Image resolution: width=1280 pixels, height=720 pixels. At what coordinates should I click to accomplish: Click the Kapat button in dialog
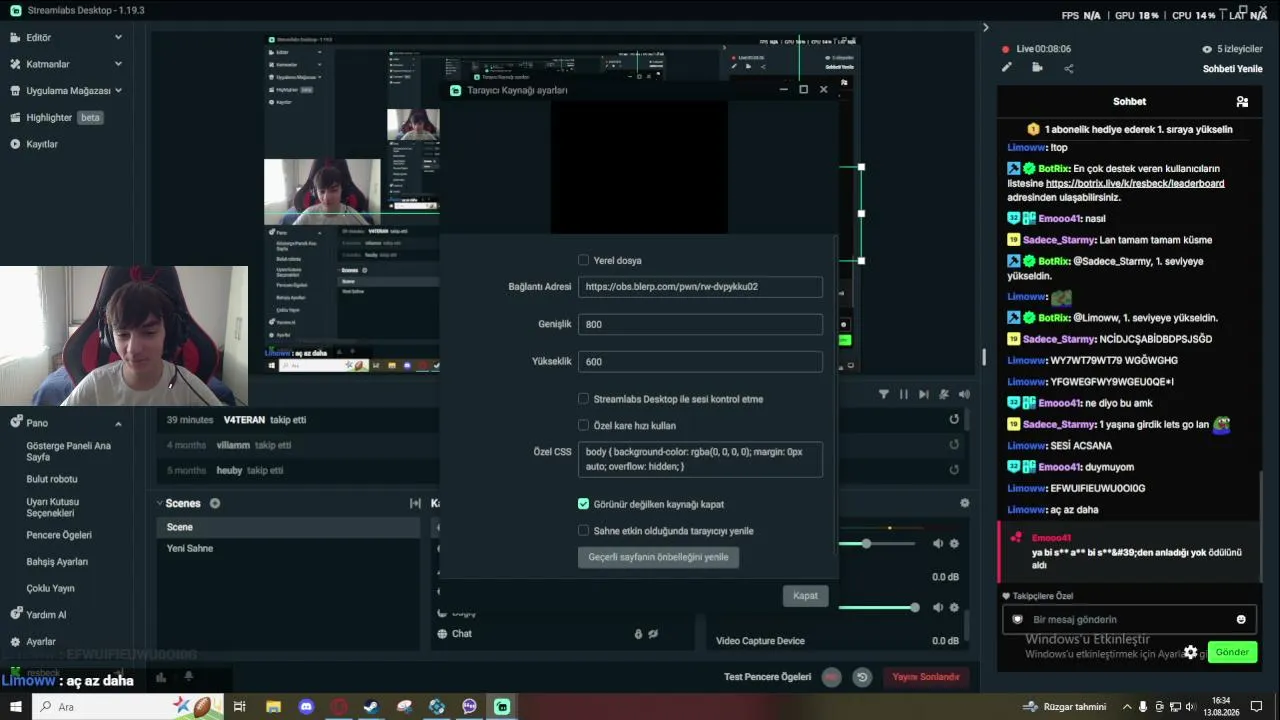[805, 596]
